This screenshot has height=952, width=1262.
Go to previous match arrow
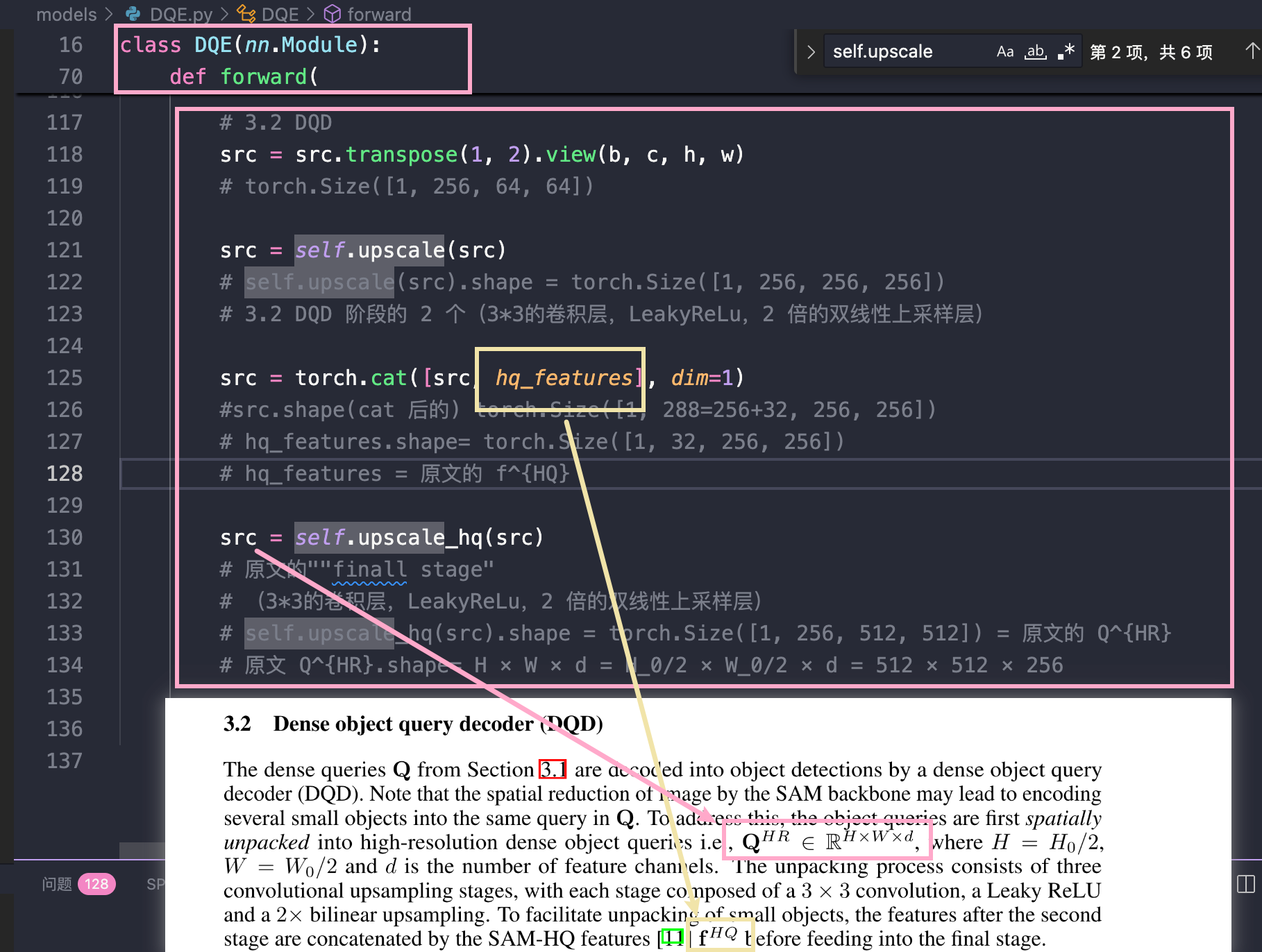coord(1252,51)
